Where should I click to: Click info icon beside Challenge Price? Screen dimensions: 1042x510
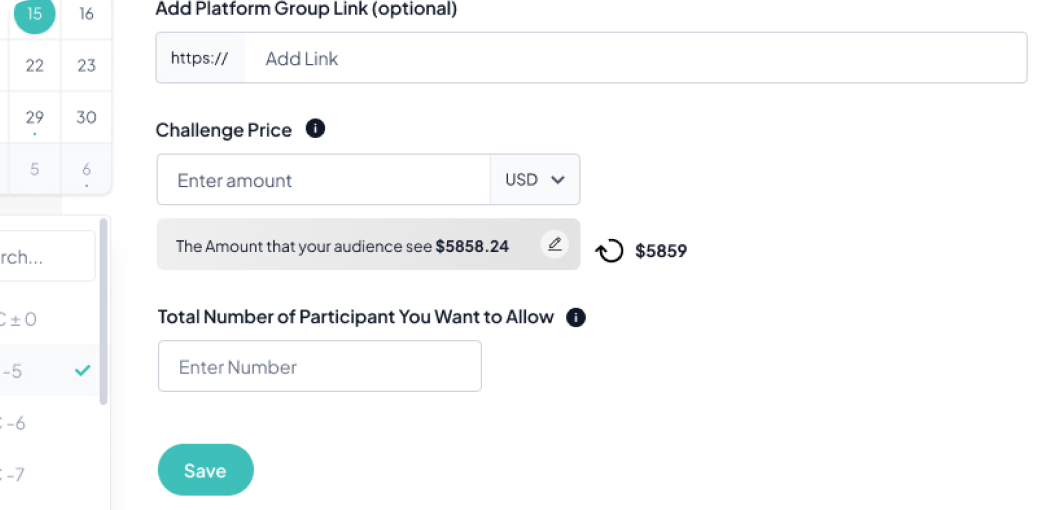[x=315, y=129]
